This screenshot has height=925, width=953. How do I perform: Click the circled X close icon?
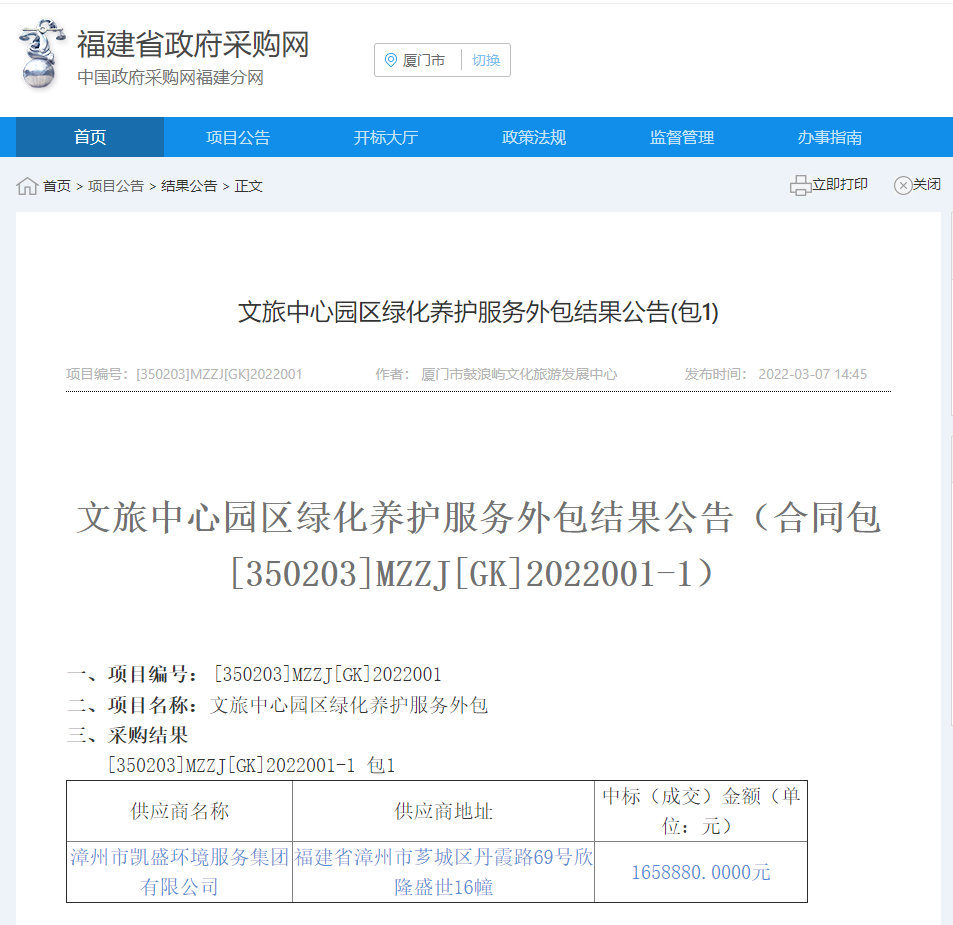pyautogui.click(x=903, y=185)
